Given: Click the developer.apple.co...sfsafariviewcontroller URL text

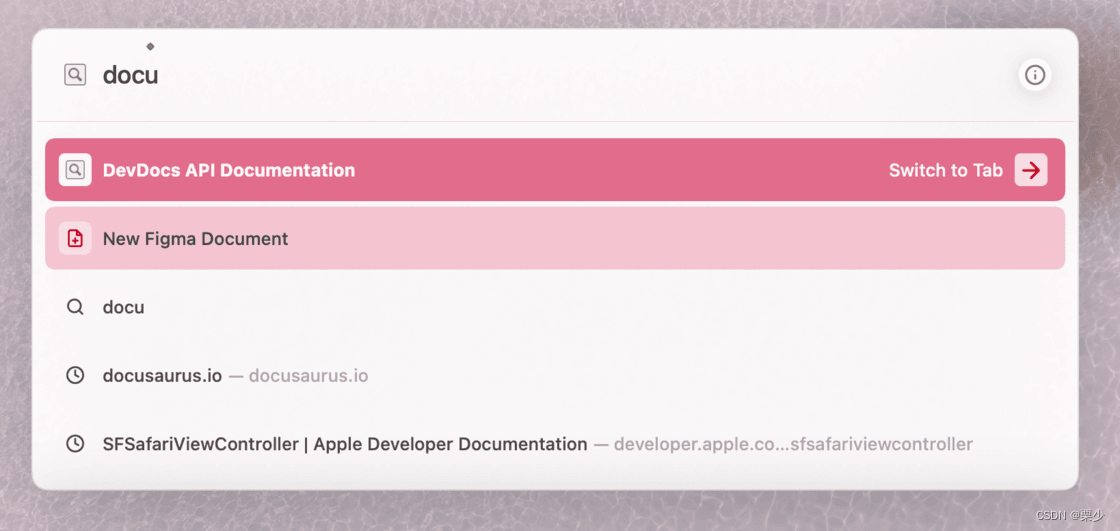Looking at the screenshot, I should click(x=793, y=445).
